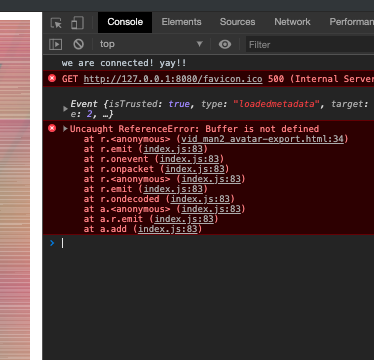The width and height of the screenshot is (374, 360).
Task: Show the console sidebar panel icon
Action: [x=56, y=44]
